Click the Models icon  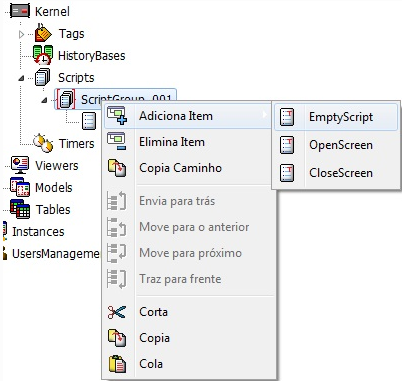click(x=20, y=187)
